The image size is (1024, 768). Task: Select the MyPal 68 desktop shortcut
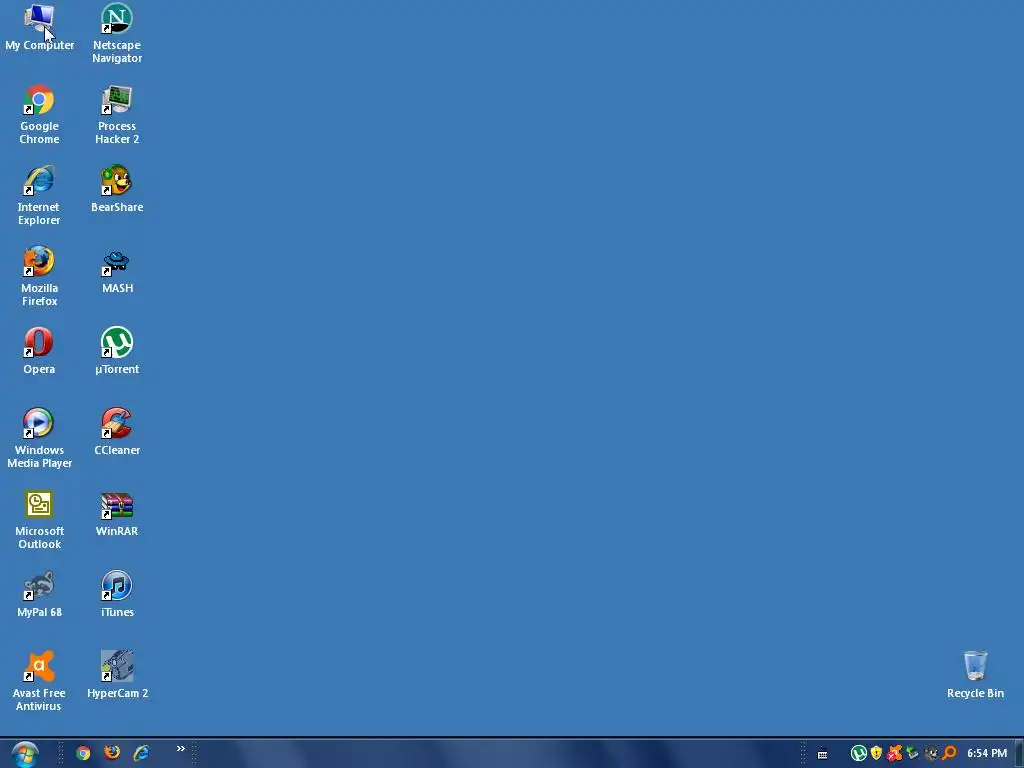click(x=39, y=594)
